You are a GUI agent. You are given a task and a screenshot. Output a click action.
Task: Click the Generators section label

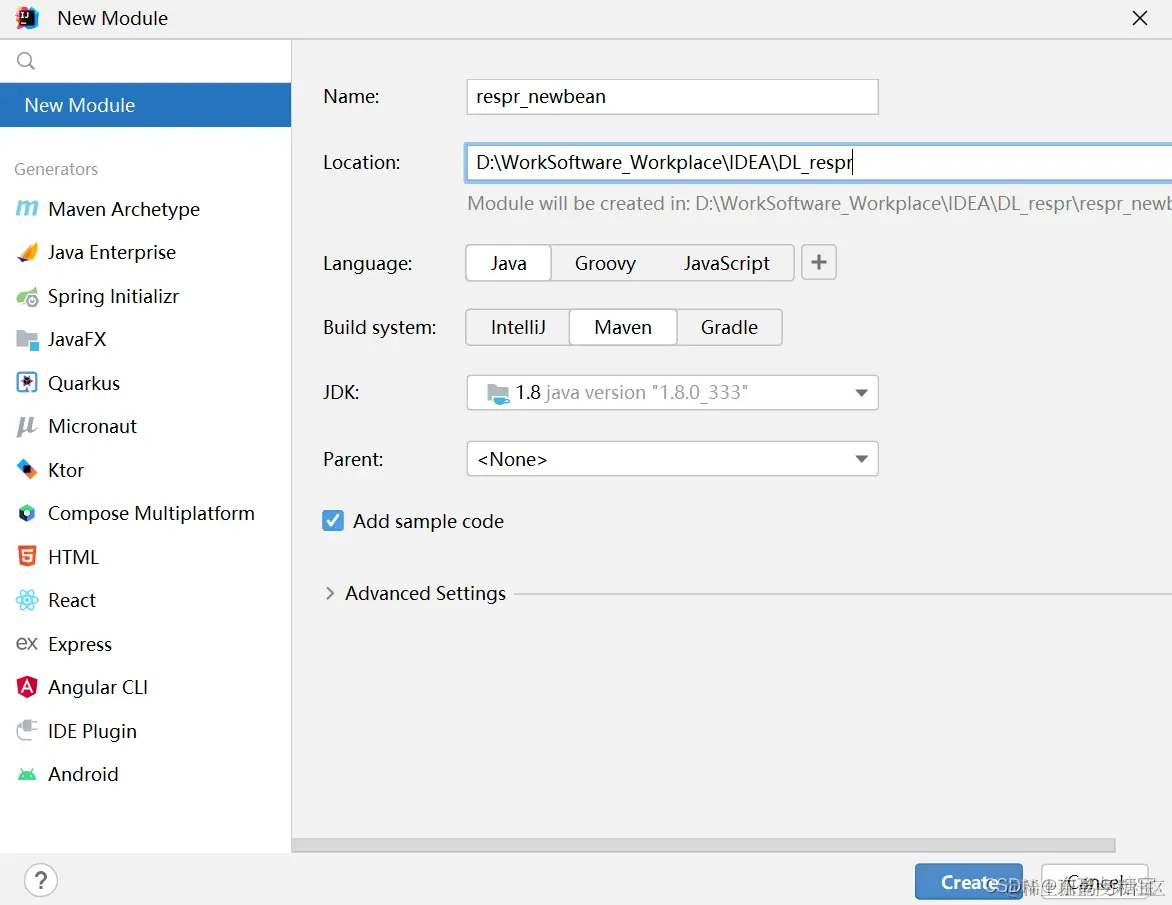pos(56,169)
